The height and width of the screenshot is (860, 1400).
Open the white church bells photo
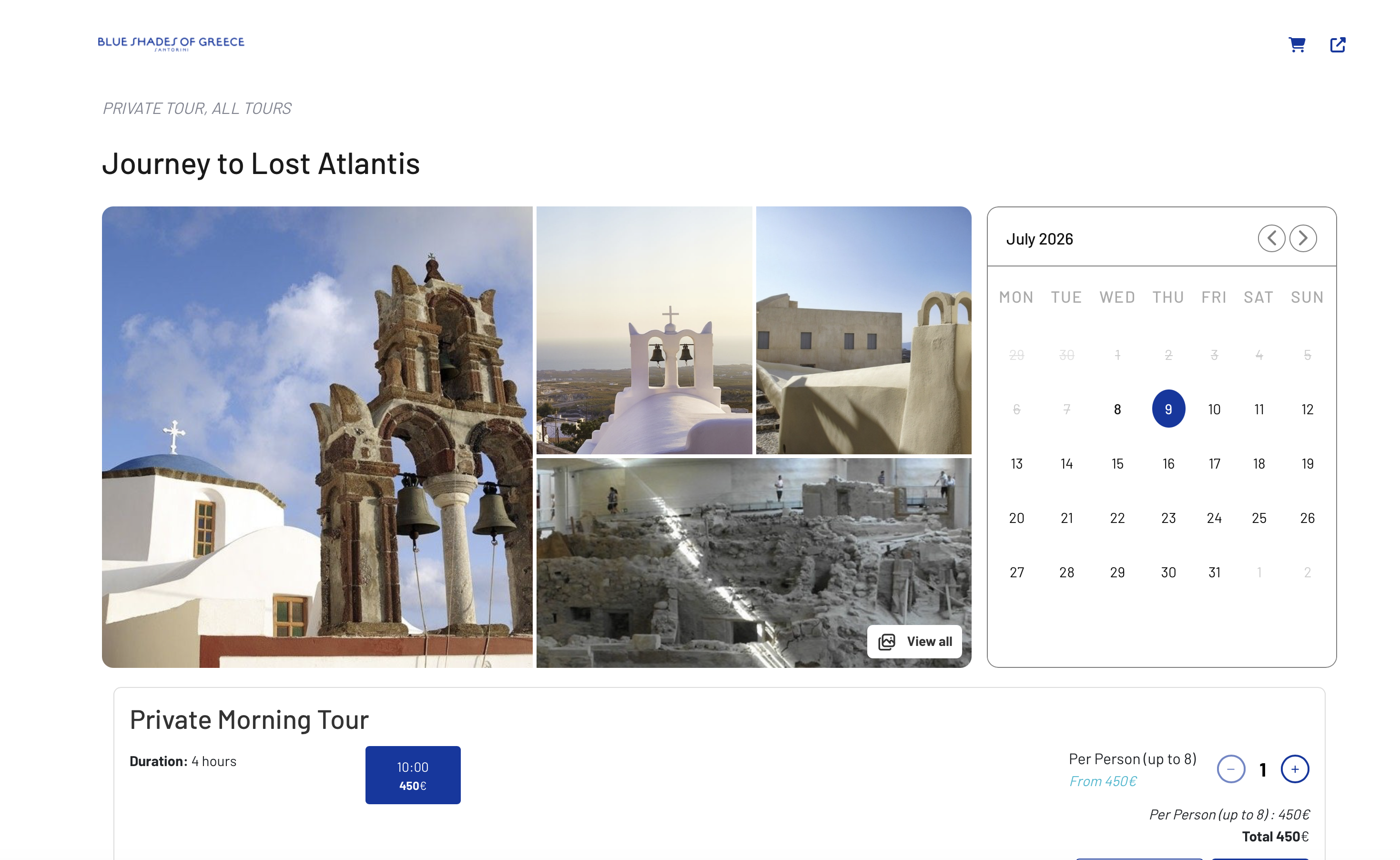click(644, 330)
